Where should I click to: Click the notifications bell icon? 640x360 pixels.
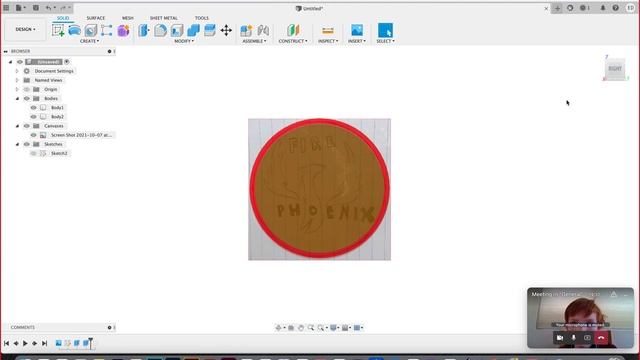pyautogui.click(x=603, y=8)
